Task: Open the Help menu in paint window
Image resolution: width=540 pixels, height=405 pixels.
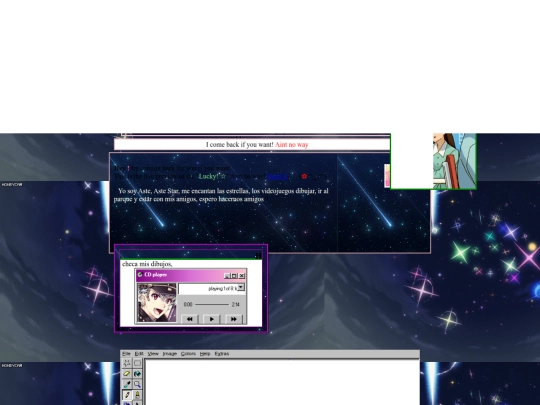Action: (x=205, y=354)
